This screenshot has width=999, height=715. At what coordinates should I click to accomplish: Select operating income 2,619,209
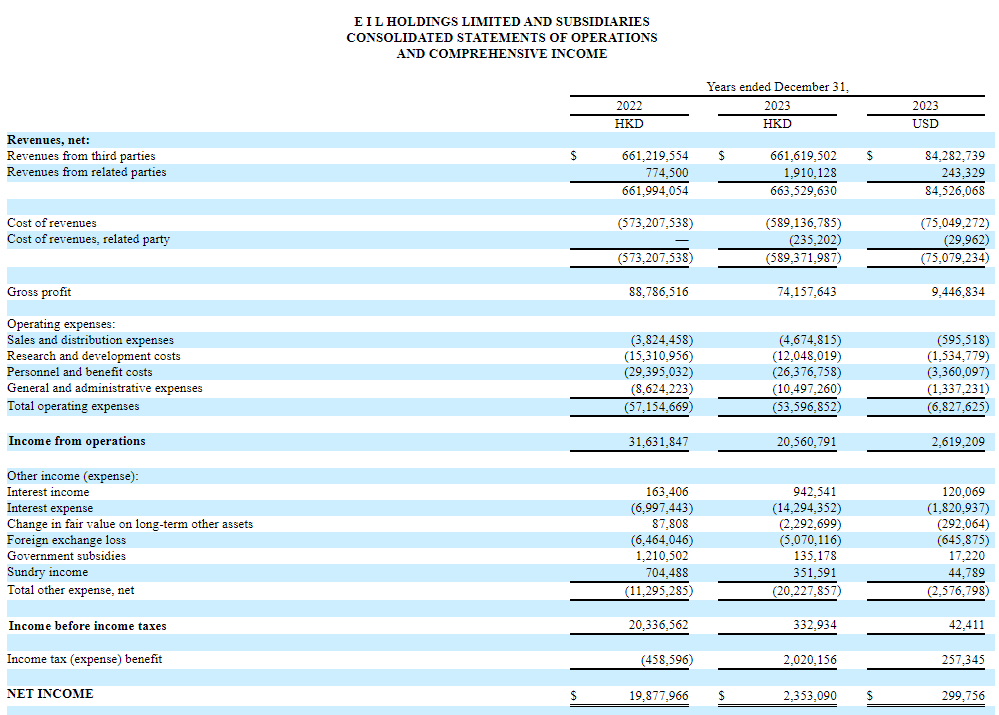958,442
